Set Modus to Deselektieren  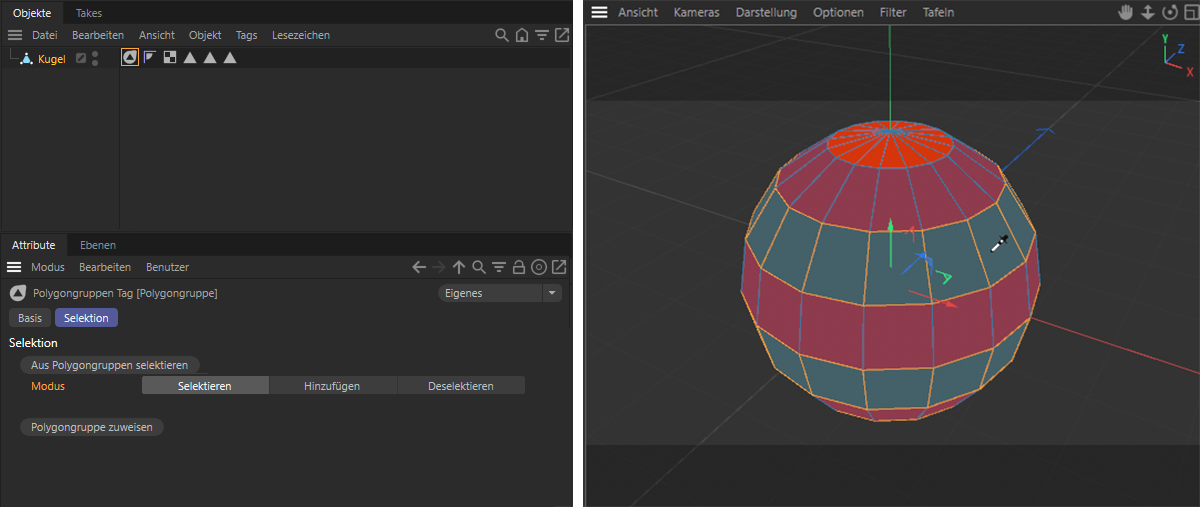(460, 386)
